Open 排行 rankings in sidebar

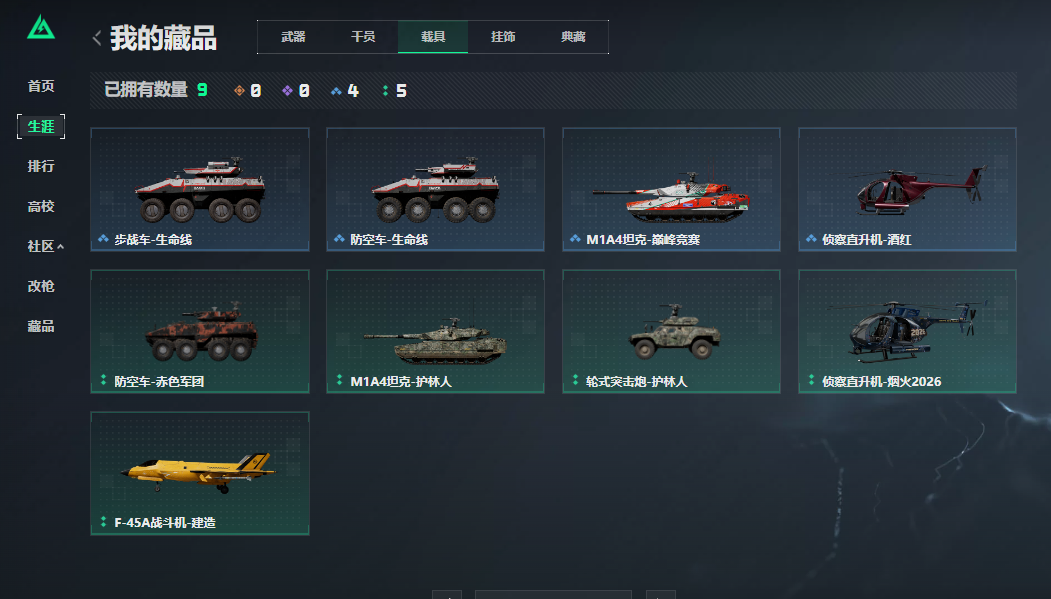pos(41,166)
